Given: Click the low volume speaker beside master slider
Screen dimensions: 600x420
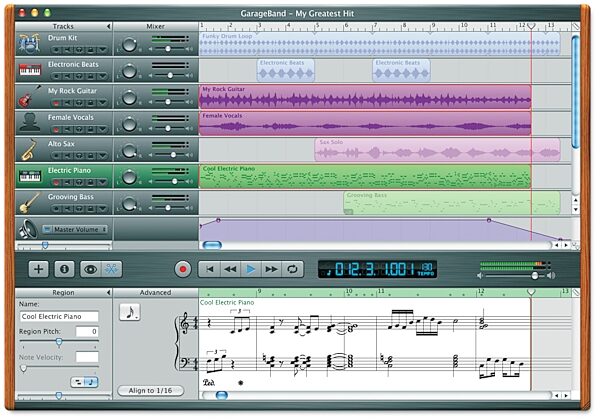Looking at the screenshot, I should (x=480, y=276).
